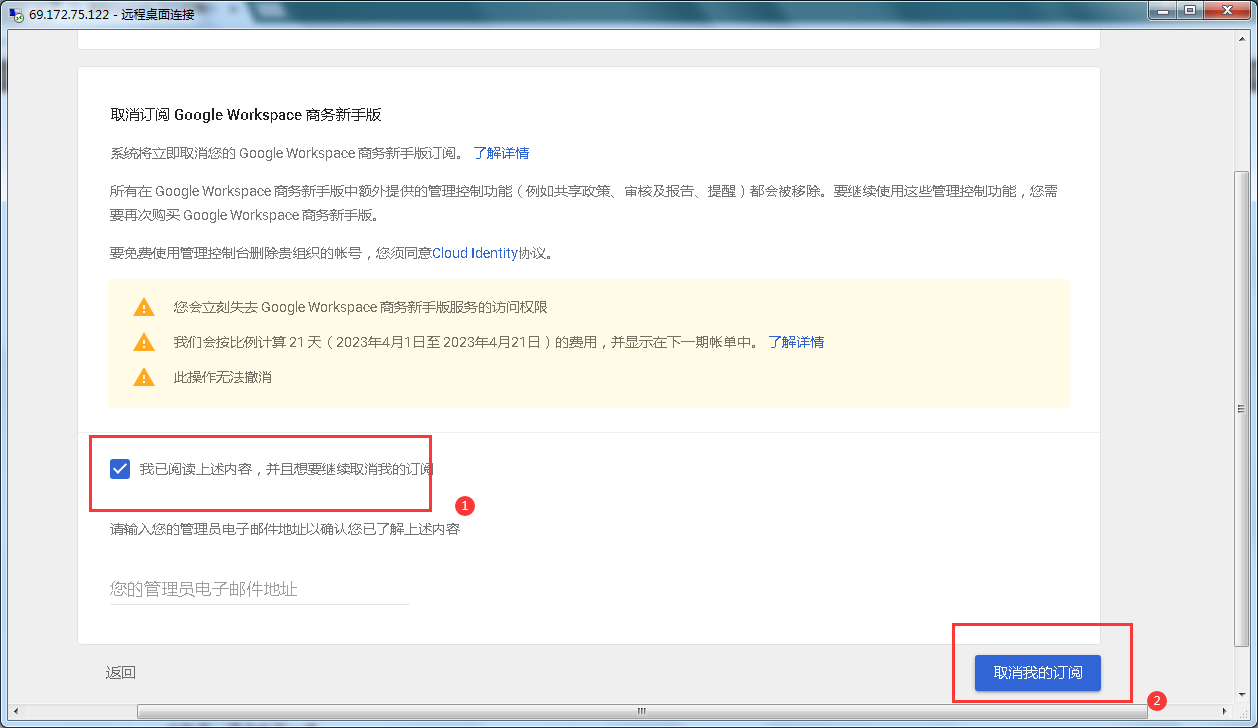Close the remote desktop connection window
The height and width of the screenshot is (728, 1258).
click(x=1228, y=10)
